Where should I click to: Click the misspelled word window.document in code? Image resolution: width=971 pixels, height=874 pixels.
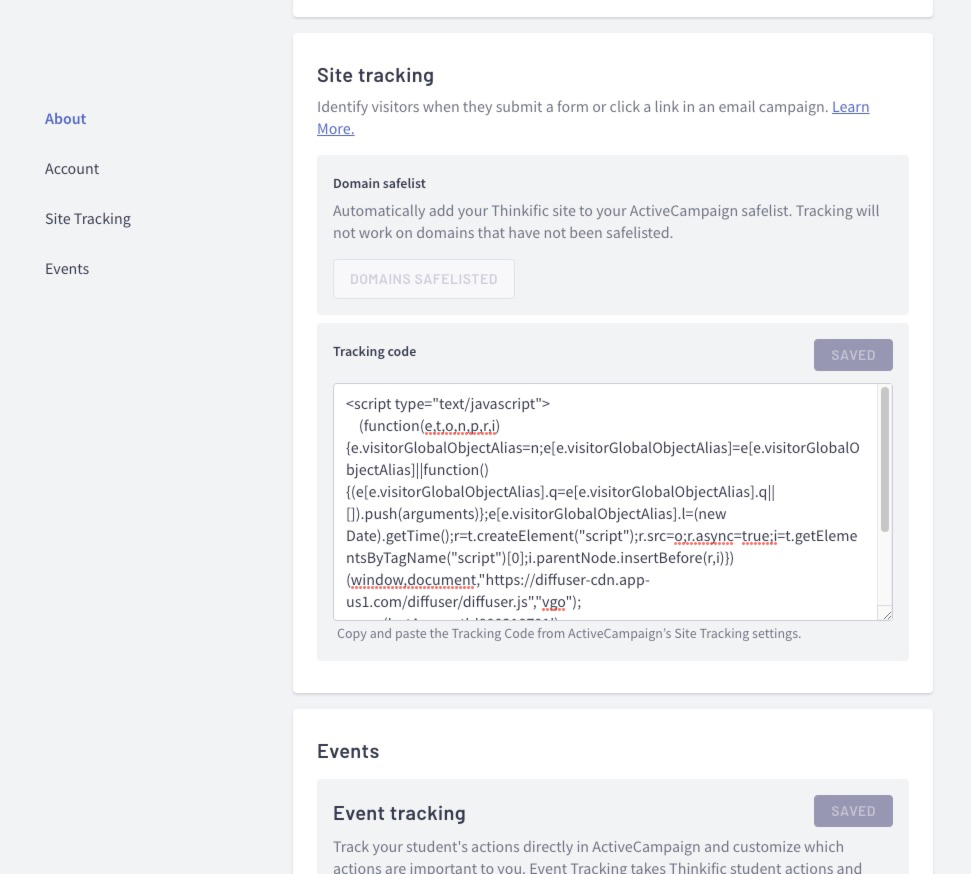pyautogui.click(x=414, y=580)
